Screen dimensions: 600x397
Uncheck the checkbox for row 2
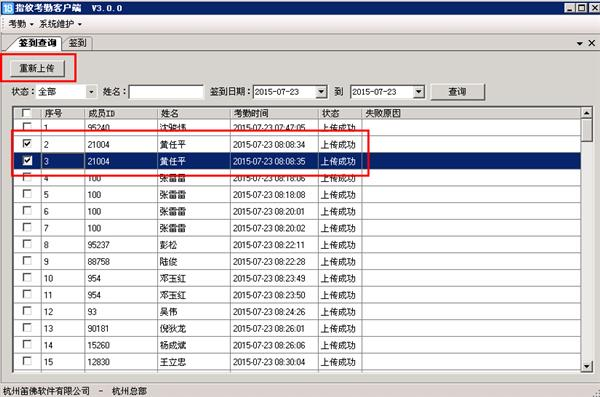27,144
